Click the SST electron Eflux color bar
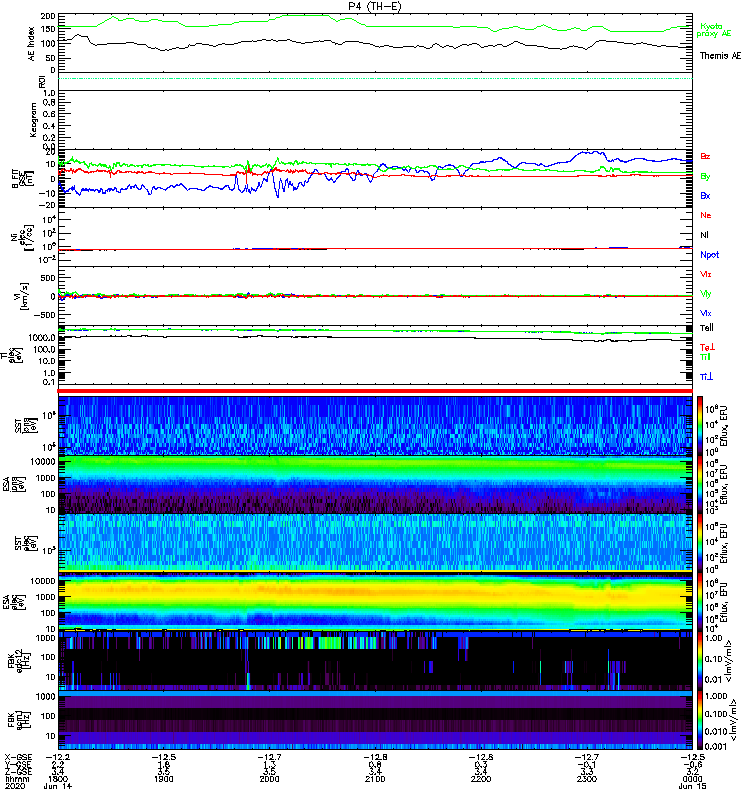Image resolution: width=750 pixels, height=800 pixels. [x=700, y=542]
